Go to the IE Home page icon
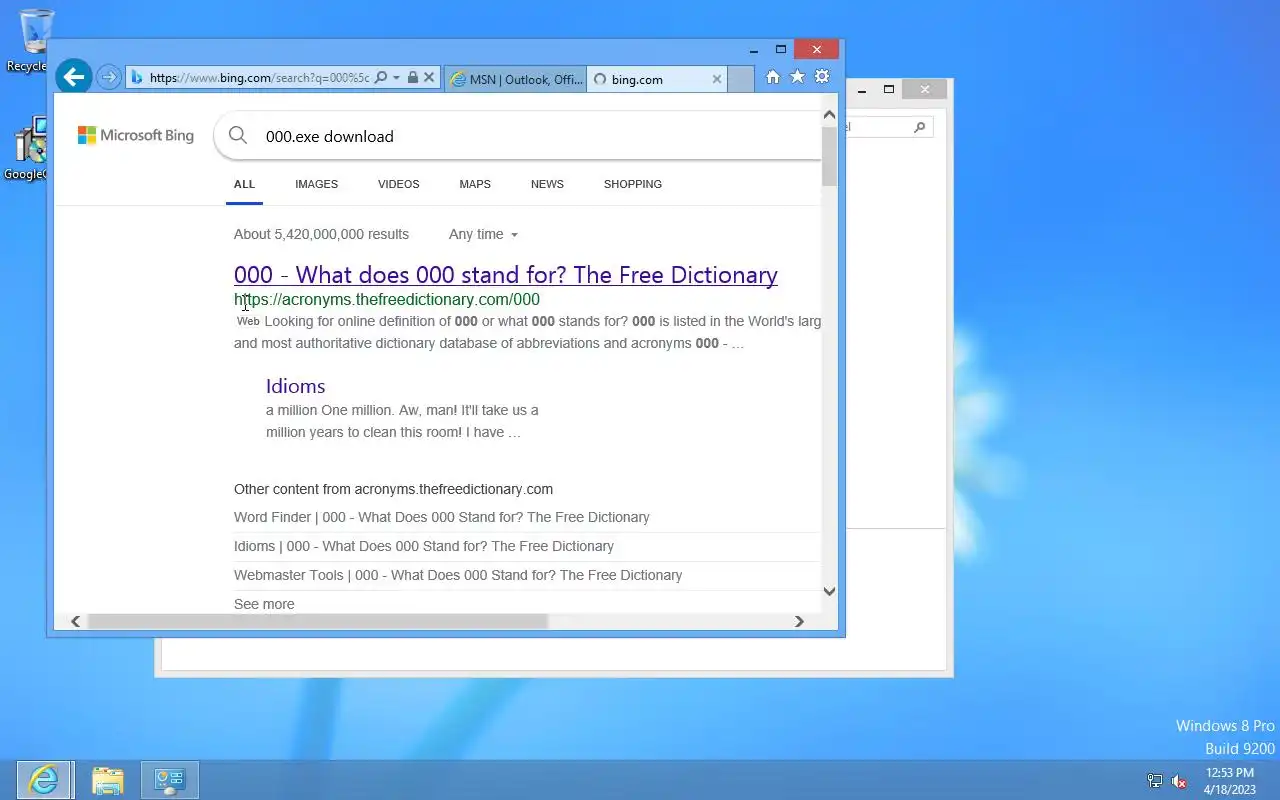The image size is (1280, 800). pyautogui.click(x=772, y=77)
